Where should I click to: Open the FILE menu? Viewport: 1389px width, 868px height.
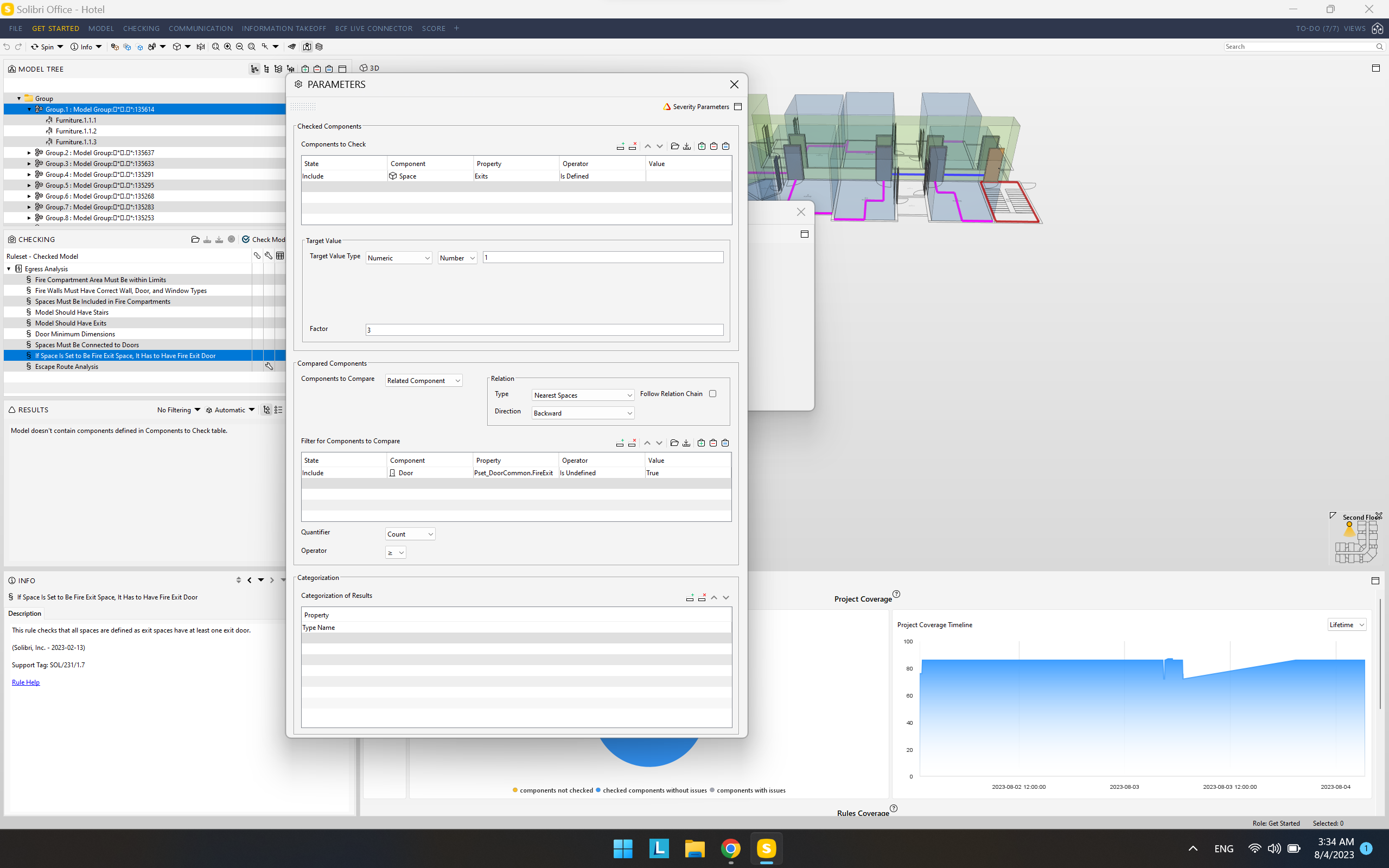pyautogui.click(x=16, y=28)
